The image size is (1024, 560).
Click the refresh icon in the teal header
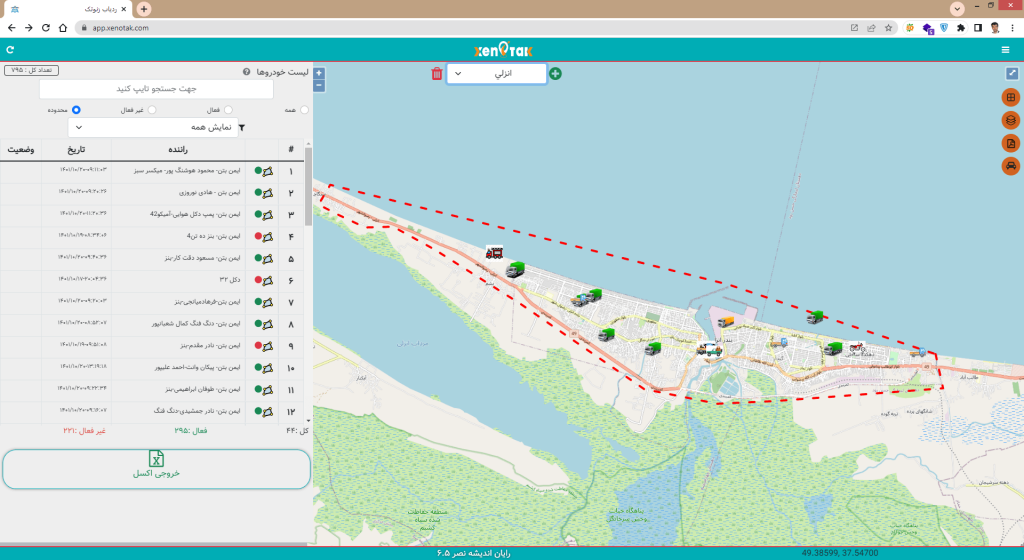click(10, 49)
